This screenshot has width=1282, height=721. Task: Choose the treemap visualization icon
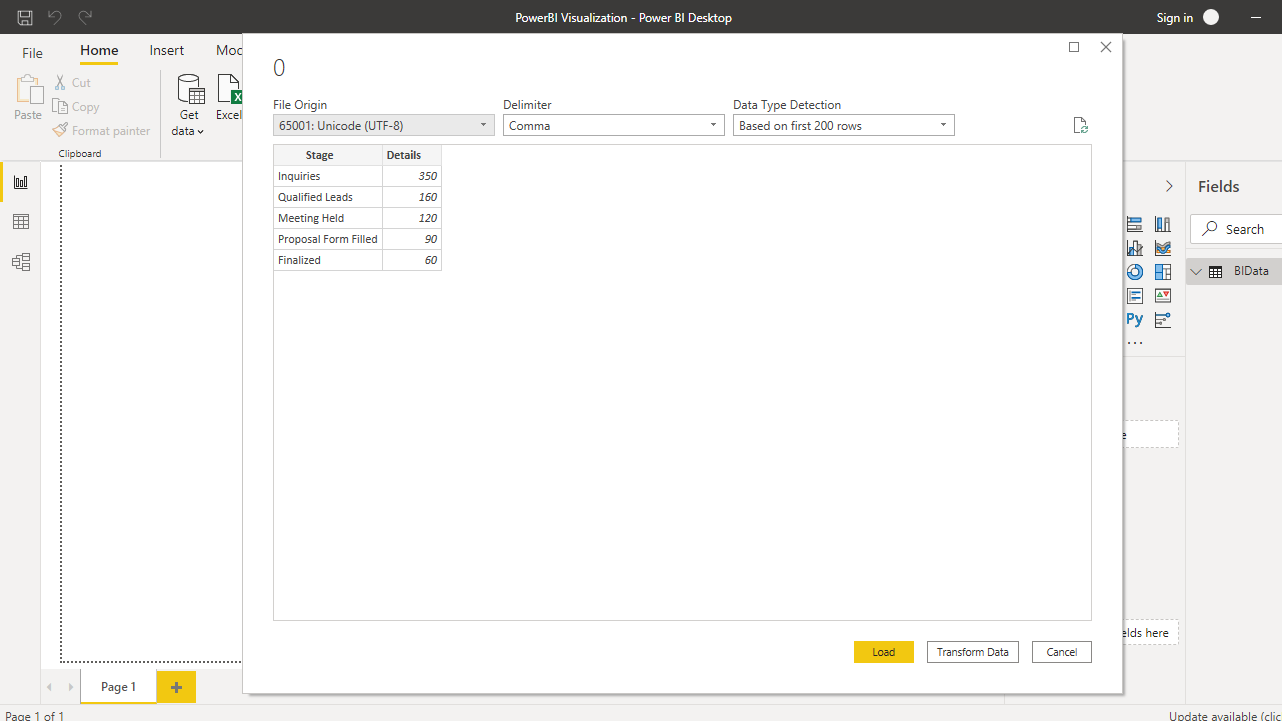point(1162,272)
